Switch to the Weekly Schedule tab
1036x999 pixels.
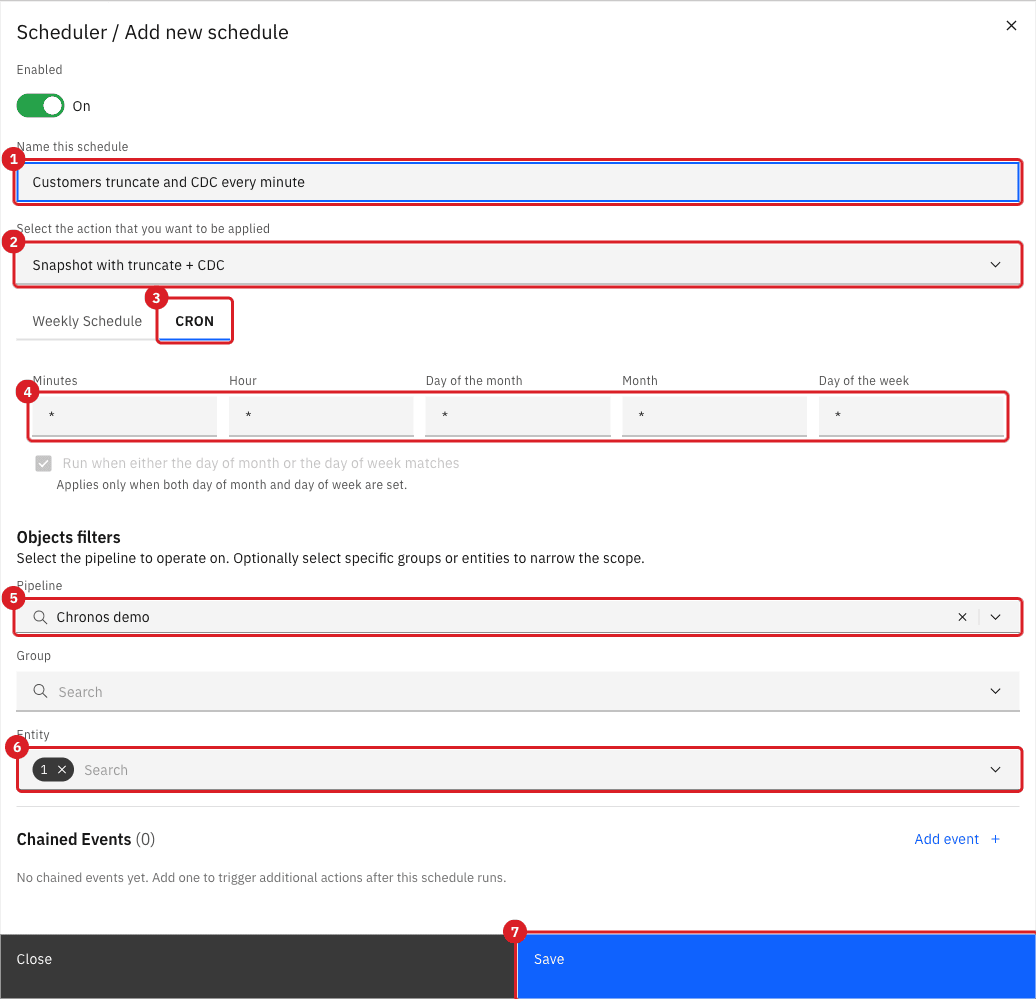point(87,321)
